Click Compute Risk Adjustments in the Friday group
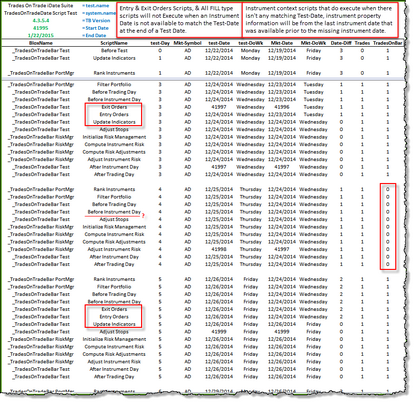The height and width of the screenshot is (403, 415). [x=114, y=354]
